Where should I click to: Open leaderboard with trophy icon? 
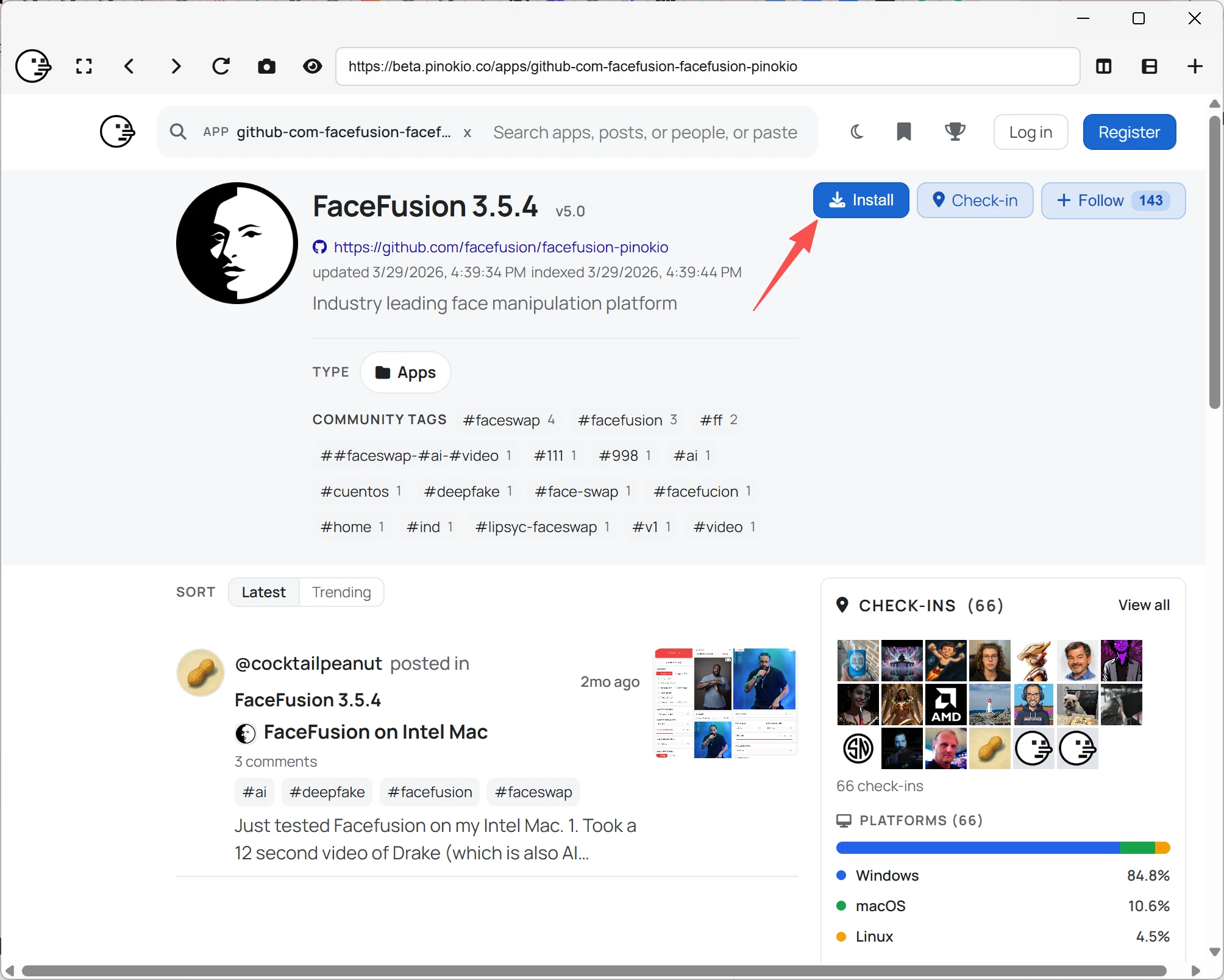[x=955, y=132]
